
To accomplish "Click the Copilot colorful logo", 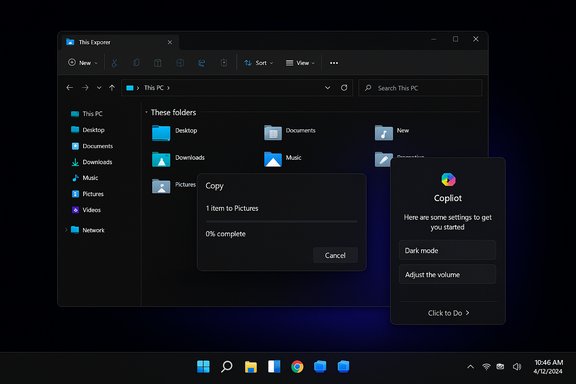I will 448,180.
